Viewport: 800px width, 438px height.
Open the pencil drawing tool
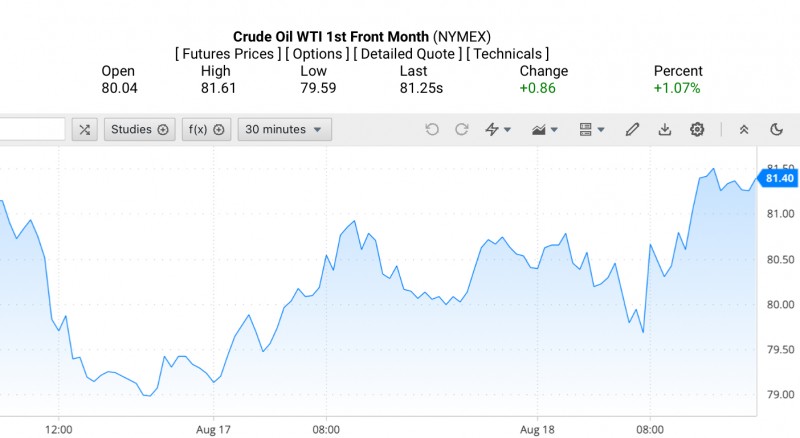pos(632,129)
